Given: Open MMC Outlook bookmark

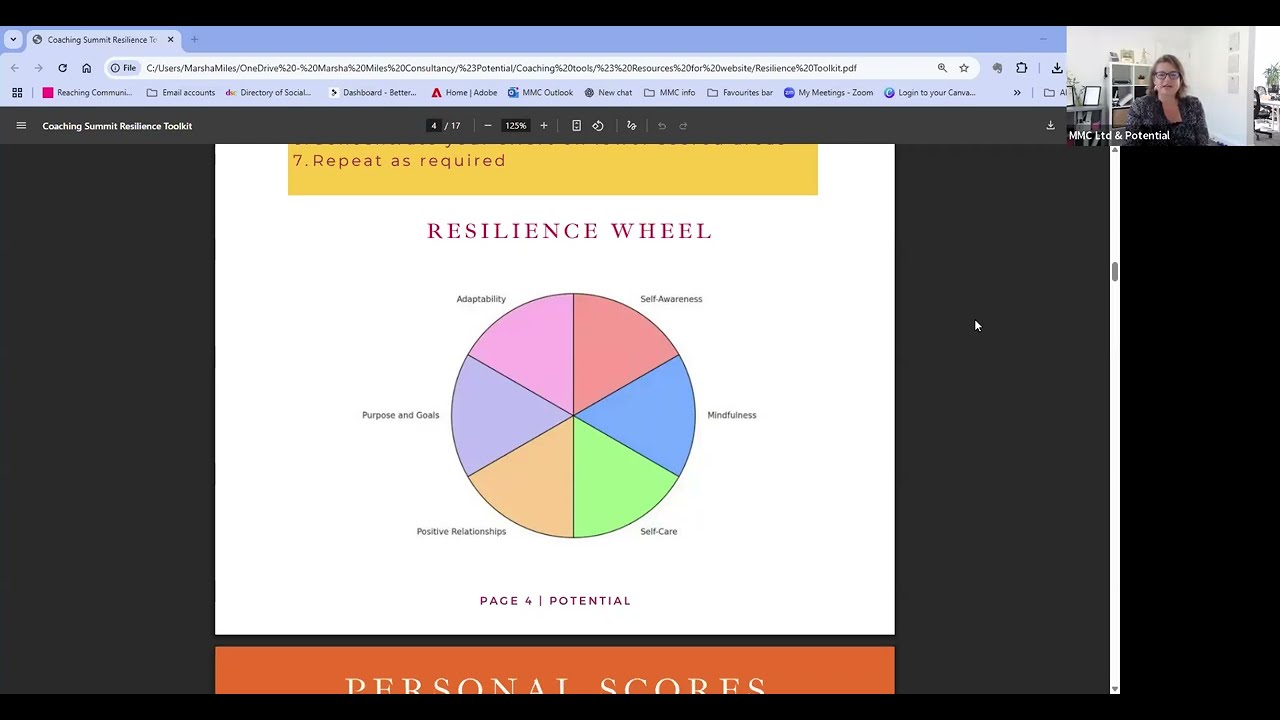Looking at the screenshot, I should [540, 93].
